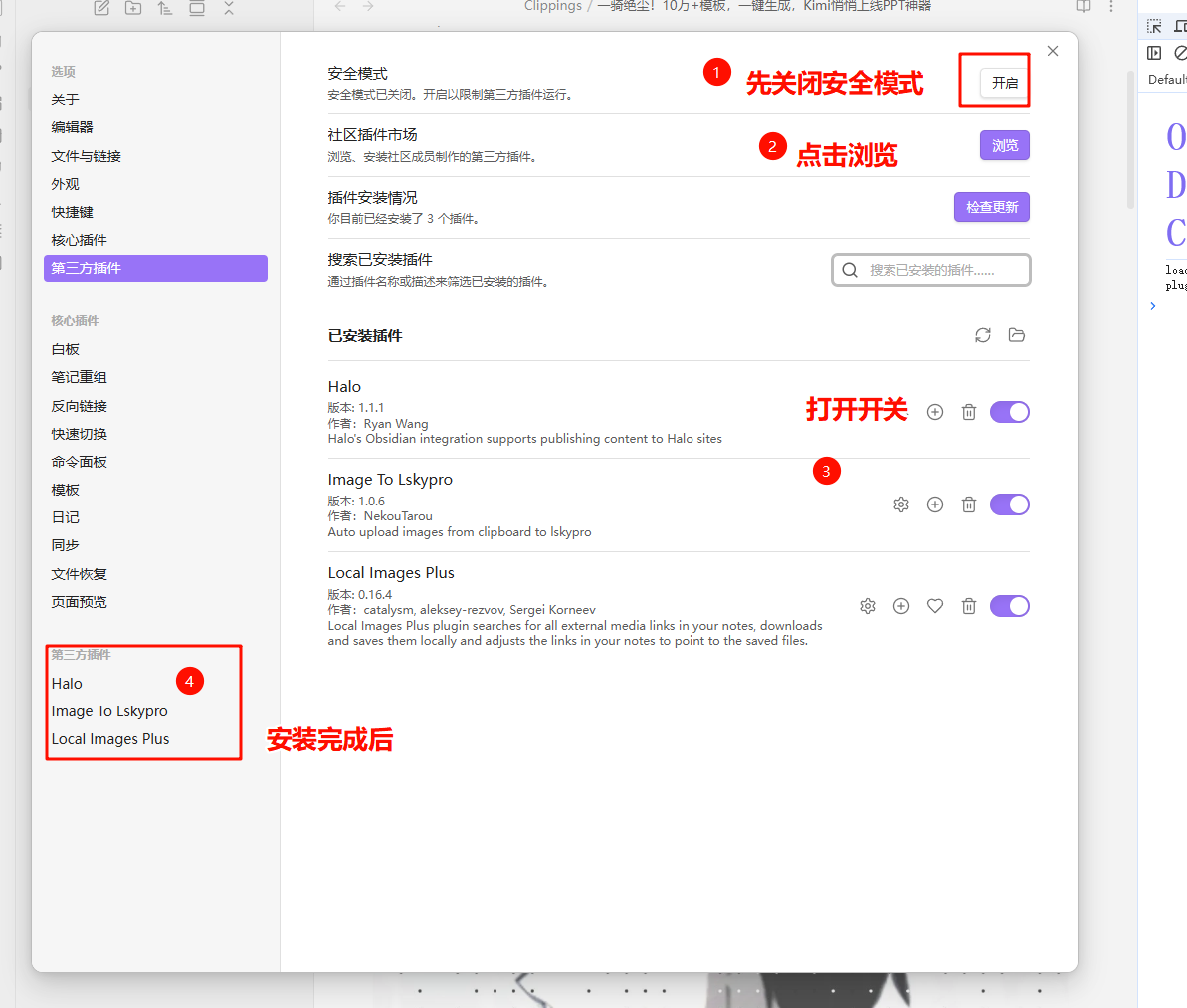Image resolution: width=1187 pixels, height=1008 pixels.
Task: Disable the Halo plugin toggle
Action: click(1009, 412)
